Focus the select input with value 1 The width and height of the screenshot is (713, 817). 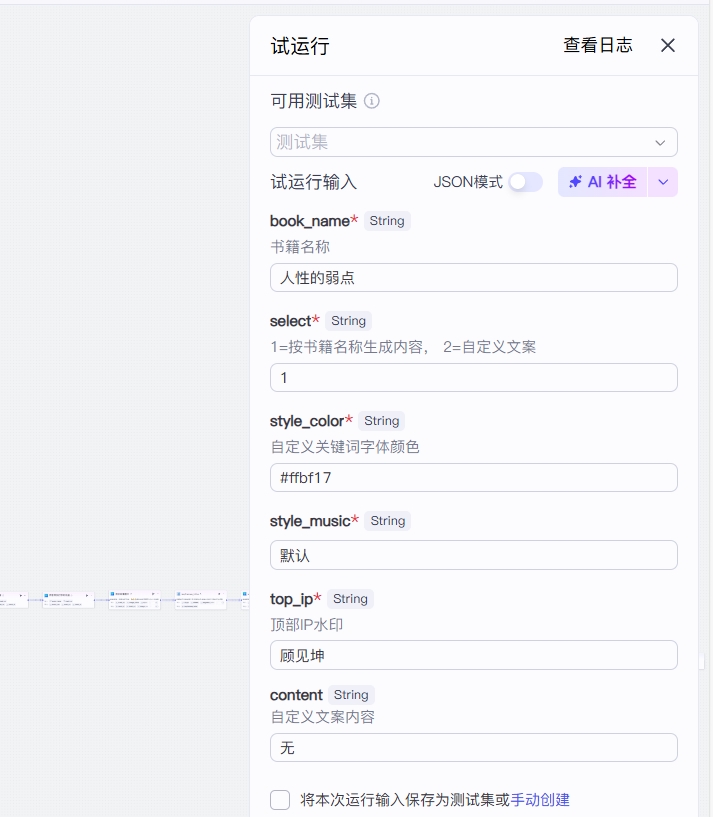(x=473, y=378)
